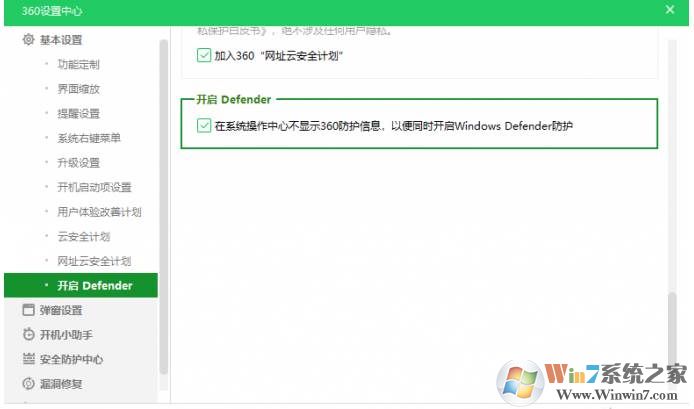The width and height of the screenshot is (694, 409).
Task: Click the right content pane scrollbar
Action: point(672,340)
